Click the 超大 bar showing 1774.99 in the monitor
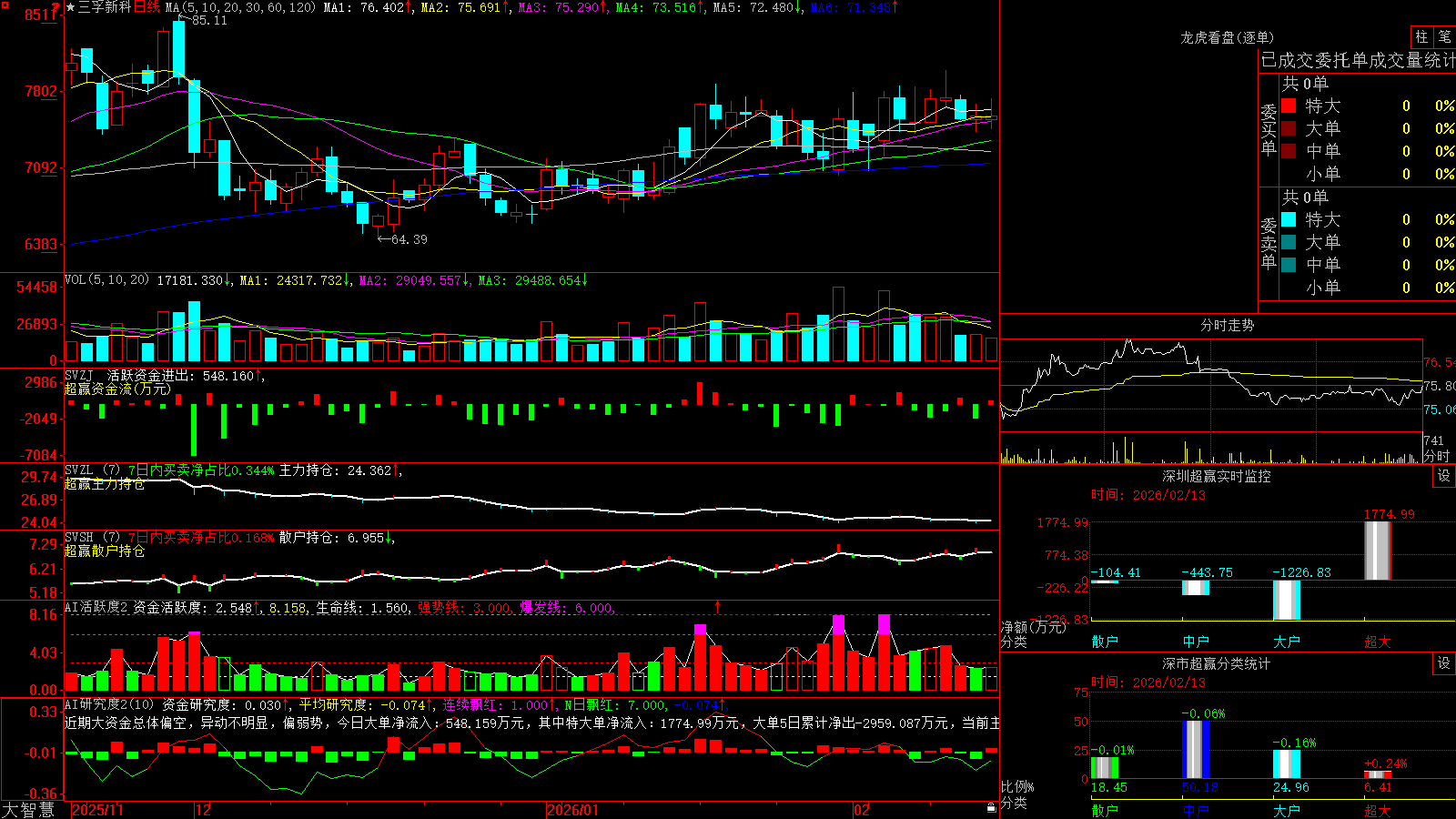 1378,550
